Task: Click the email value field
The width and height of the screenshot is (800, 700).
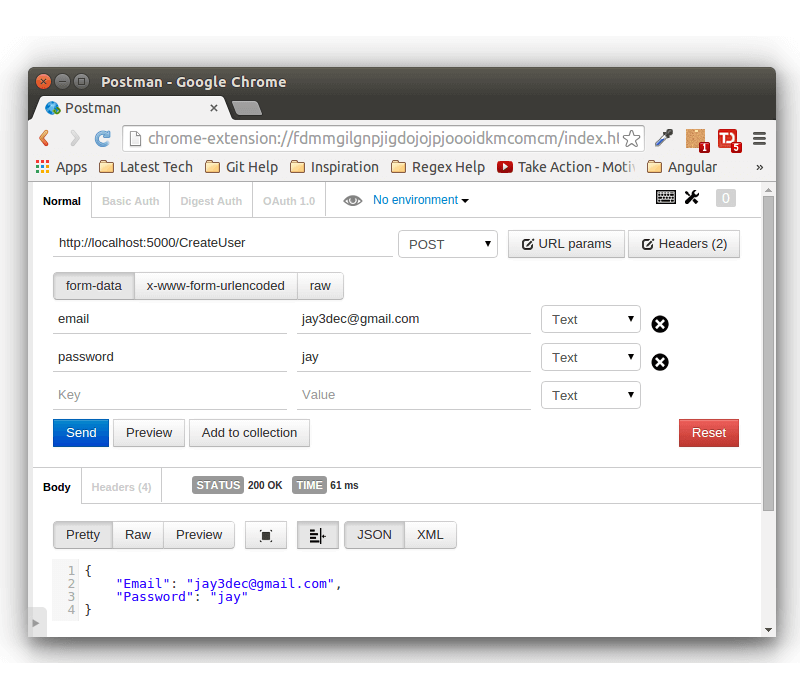Action: click(414, 319)
